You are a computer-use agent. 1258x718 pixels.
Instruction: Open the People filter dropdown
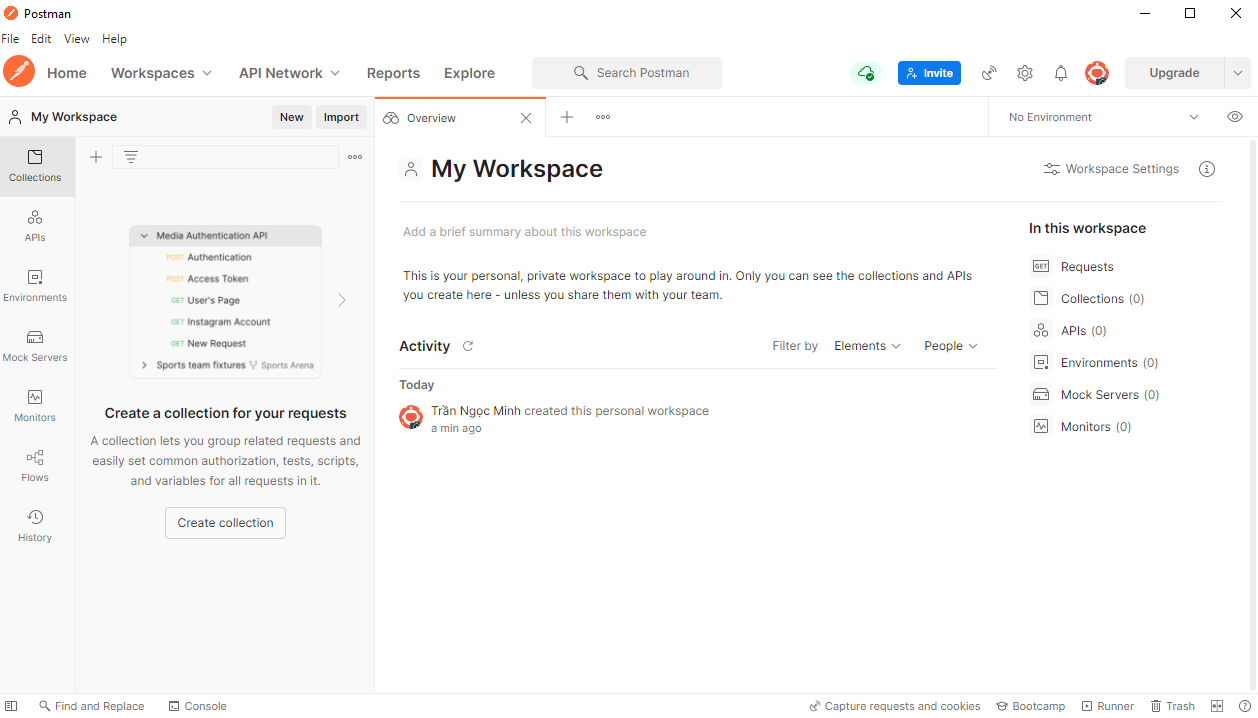coord(951,346)
